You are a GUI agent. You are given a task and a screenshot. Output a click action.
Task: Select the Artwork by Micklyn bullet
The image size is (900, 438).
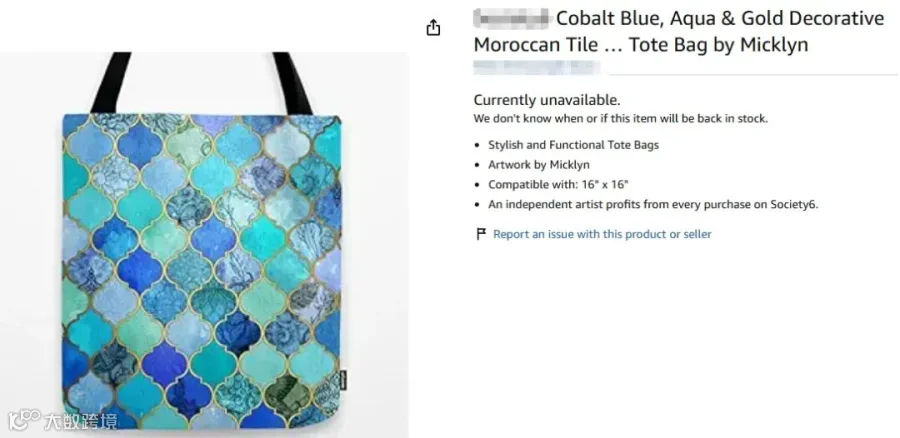tap(539, 165)
